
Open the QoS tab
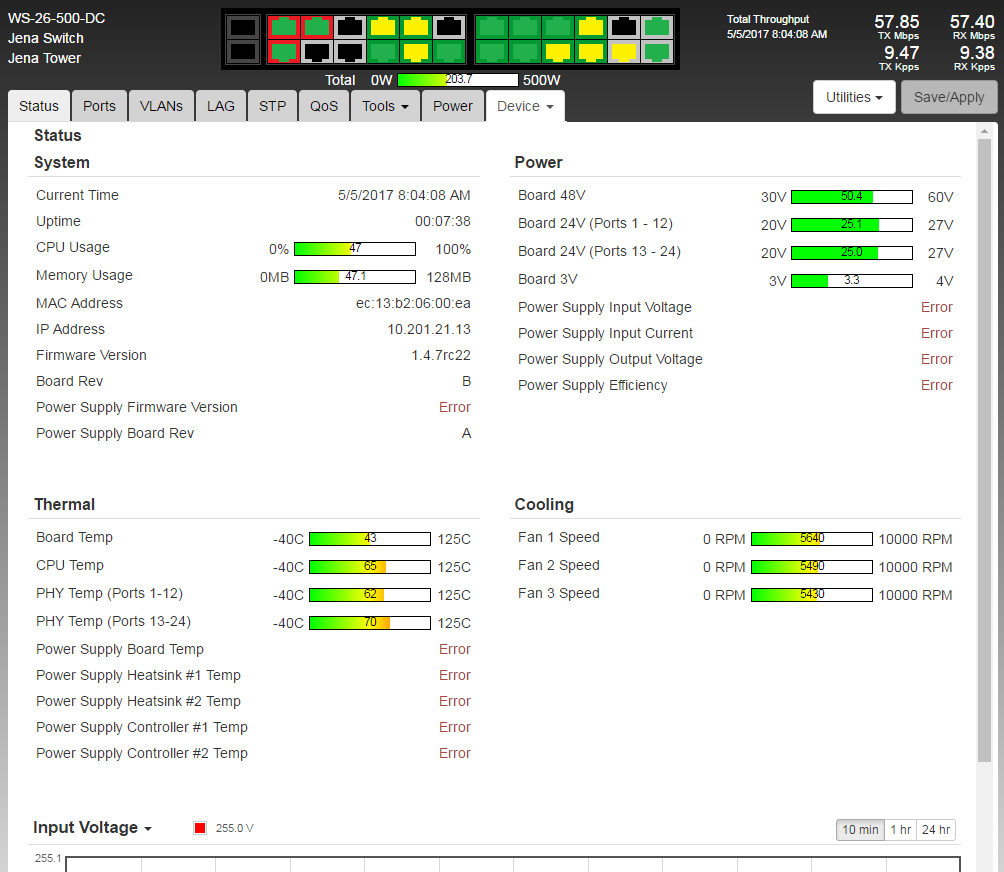click(x=324, y=106)
